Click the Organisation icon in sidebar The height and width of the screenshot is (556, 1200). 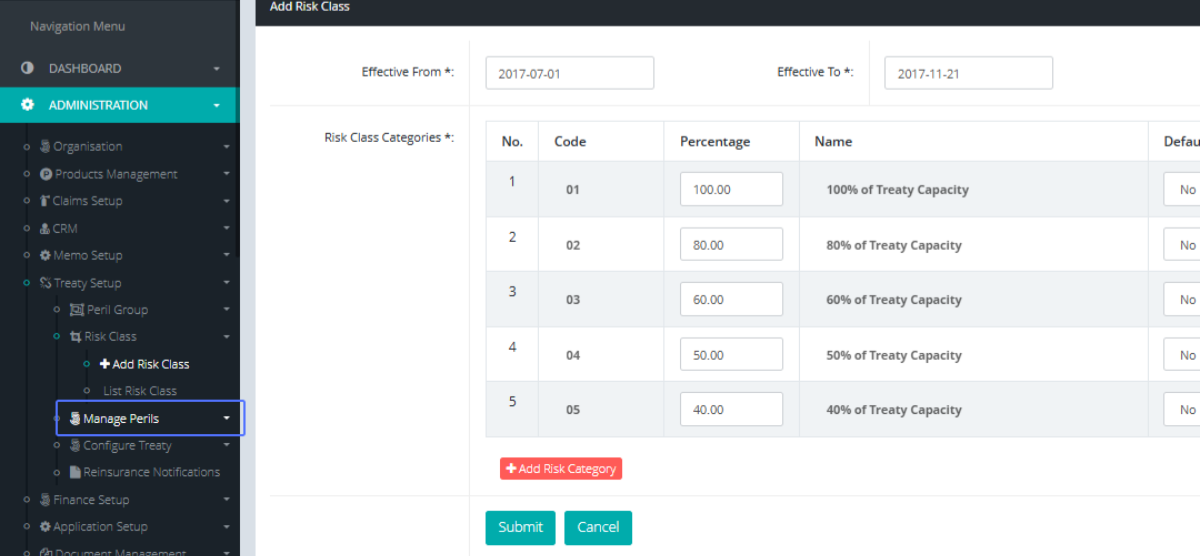tap(45, 147)
